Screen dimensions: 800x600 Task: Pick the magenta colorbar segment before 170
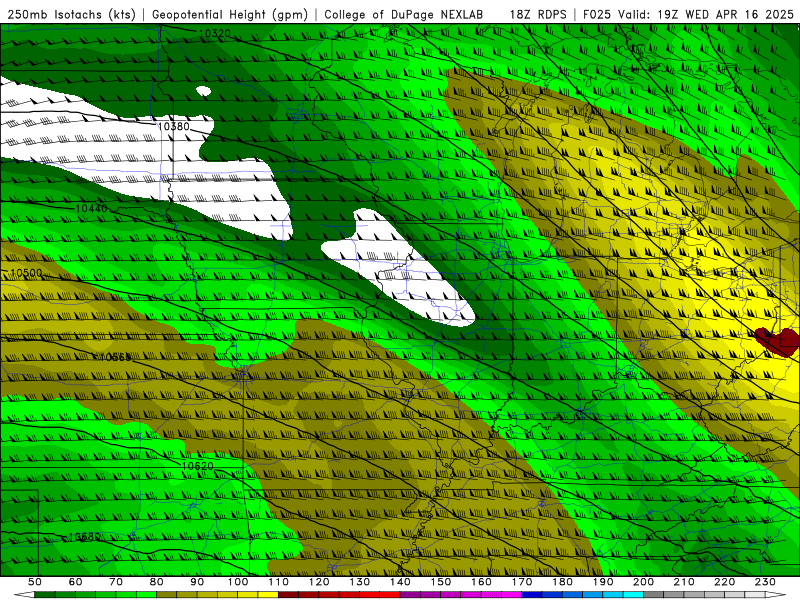tap(512, 595)
